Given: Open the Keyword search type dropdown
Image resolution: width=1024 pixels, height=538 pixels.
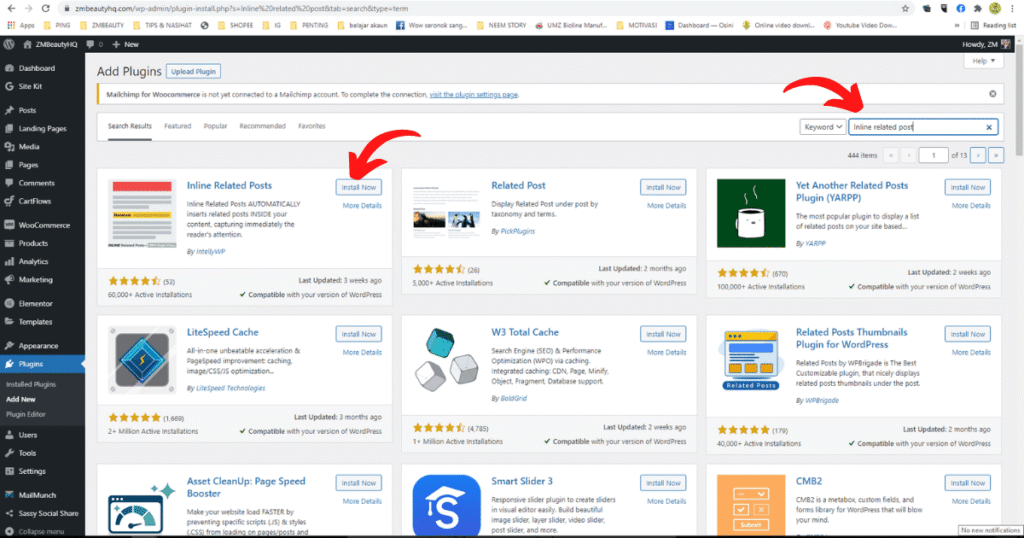Looking at the screenshot, I should coord(822,127).
